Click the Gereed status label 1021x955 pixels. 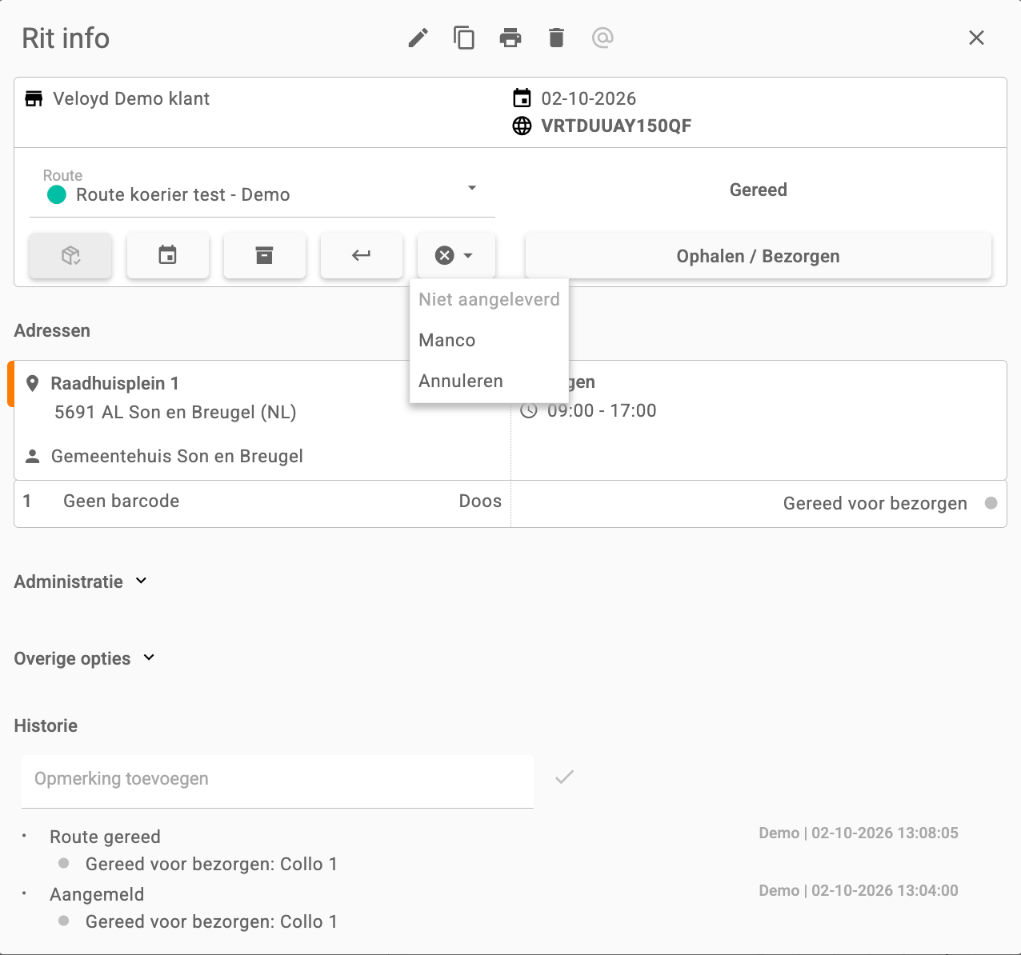[758, 189]
